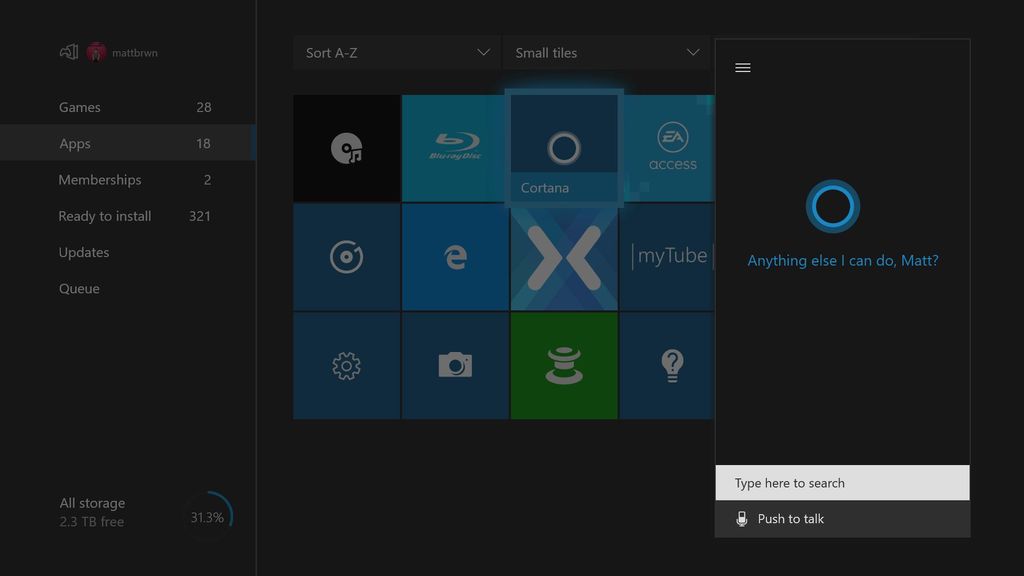
Task: Open the Mixer app tile
Action: tap(564, 256)
